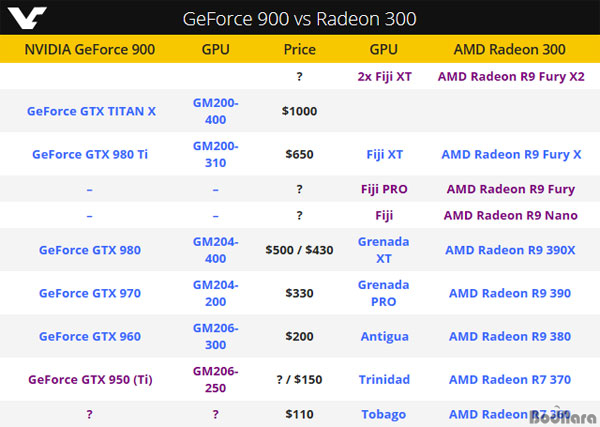Click the Tobago GPU link

[x=384, y=415]
